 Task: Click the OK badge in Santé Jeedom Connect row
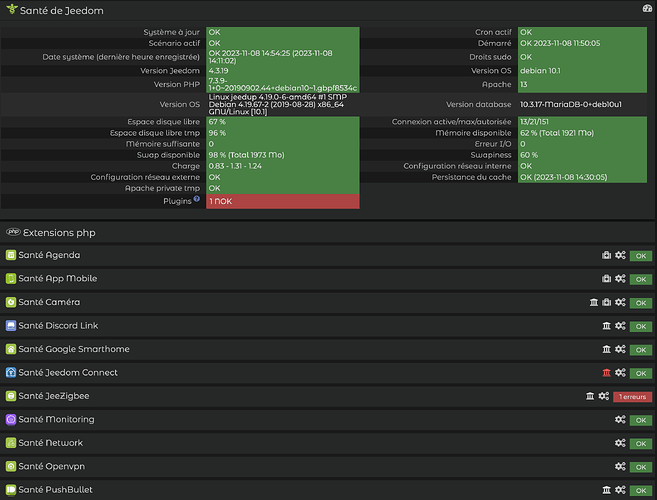coord(641,373)
